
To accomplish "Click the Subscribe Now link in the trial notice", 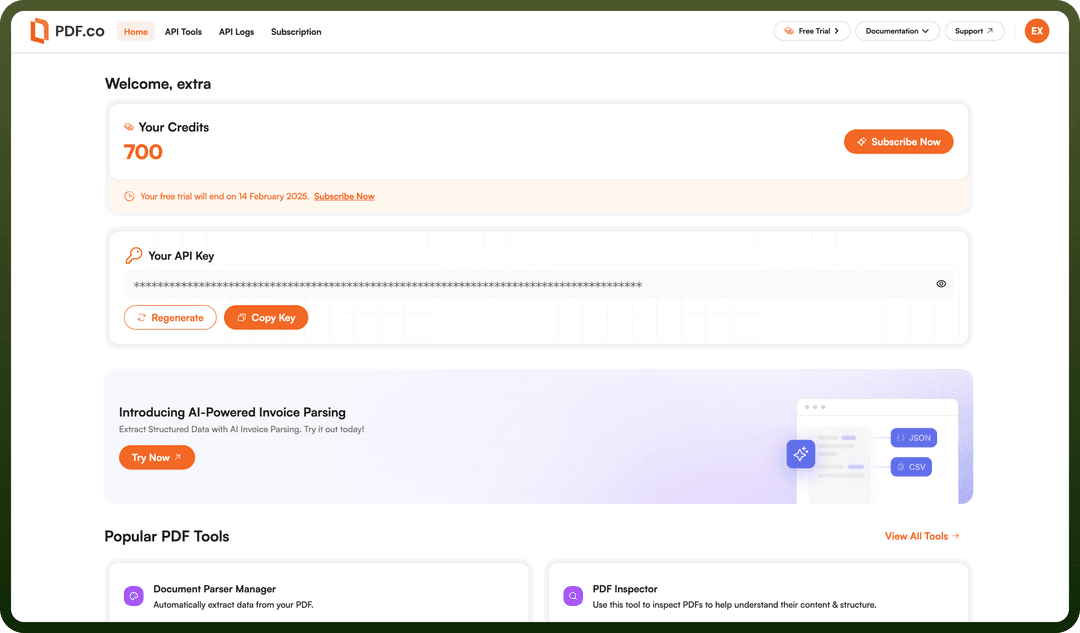I will [x=344, y=196].
